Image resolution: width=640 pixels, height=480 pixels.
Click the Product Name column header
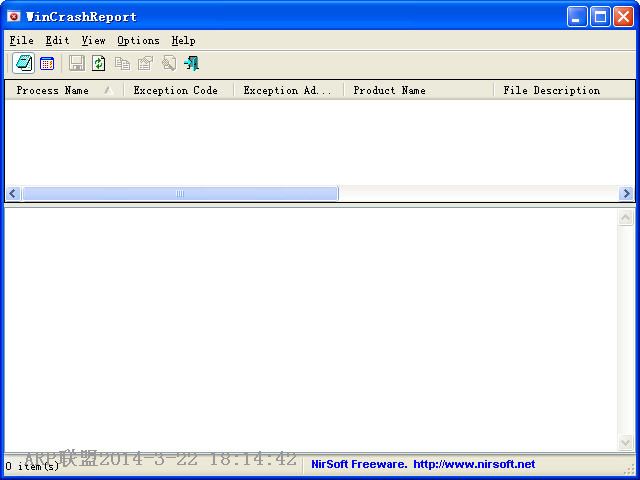(x=389, y=90)
